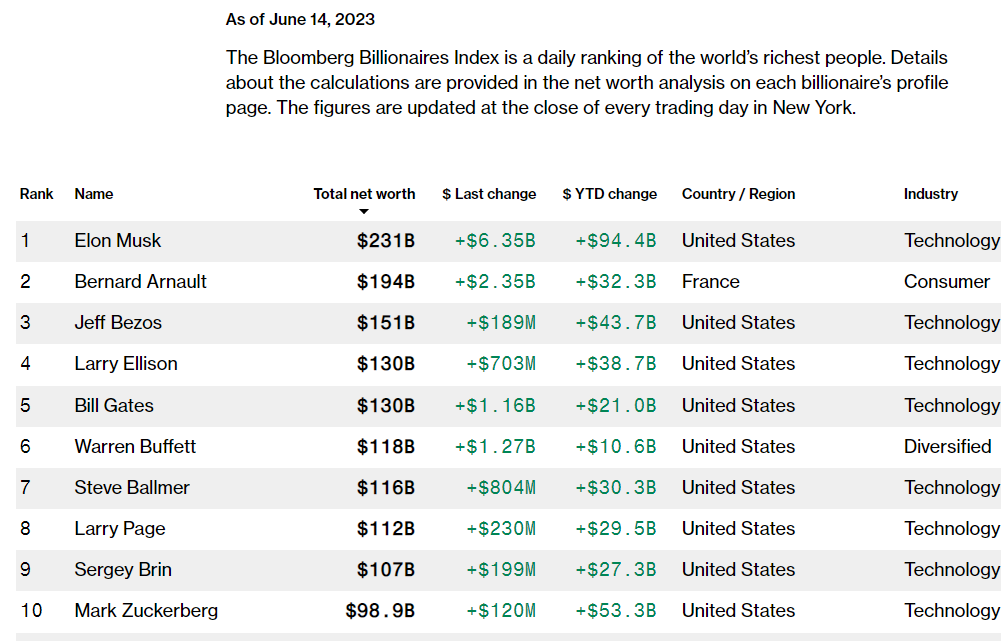
Task: Click the sort arrow under Total net worth
Action: tap(364, 211)
